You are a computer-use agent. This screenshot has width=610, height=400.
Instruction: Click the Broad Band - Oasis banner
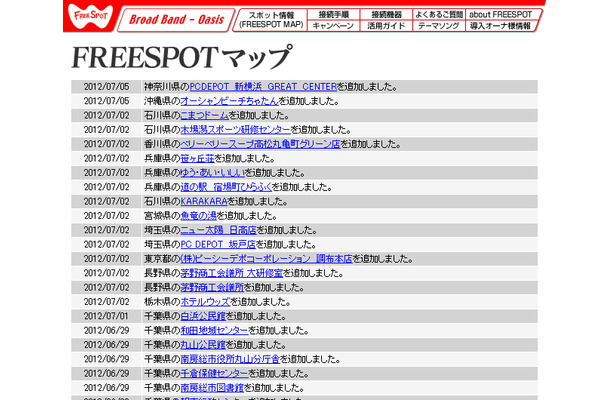(x=175, y=20)
